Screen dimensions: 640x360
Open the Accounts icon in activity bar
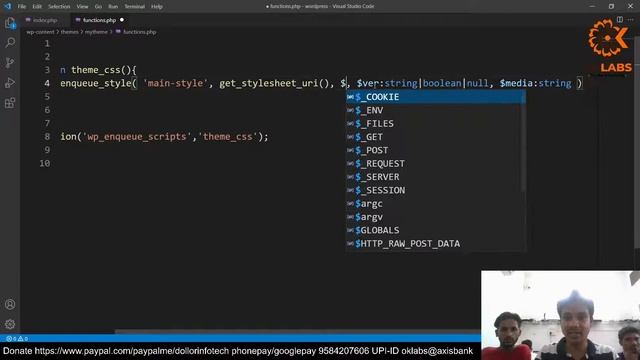click(10, 304)
